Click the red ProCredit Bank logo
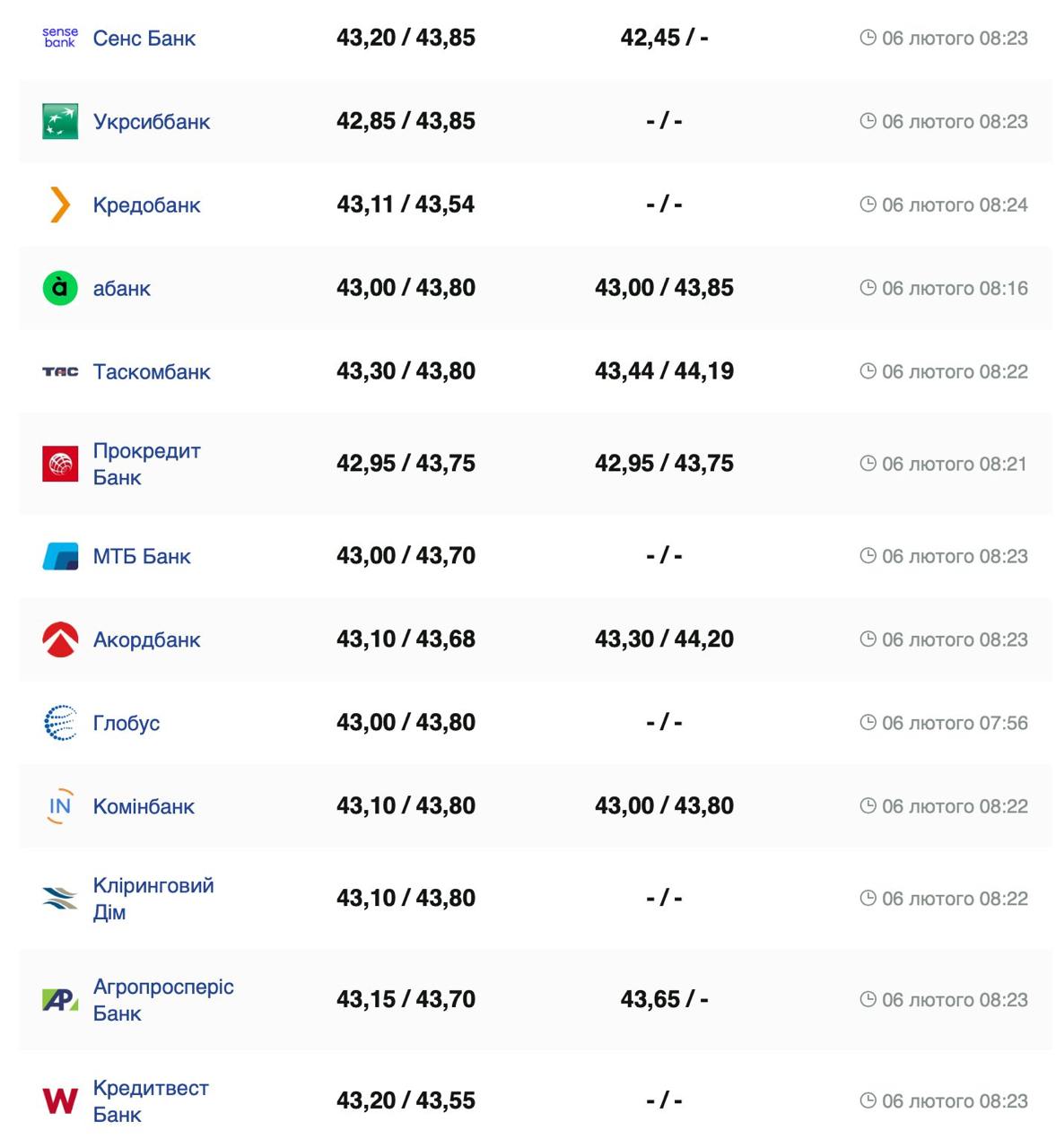1056x1148 pixels. click(x=60, y=464)
